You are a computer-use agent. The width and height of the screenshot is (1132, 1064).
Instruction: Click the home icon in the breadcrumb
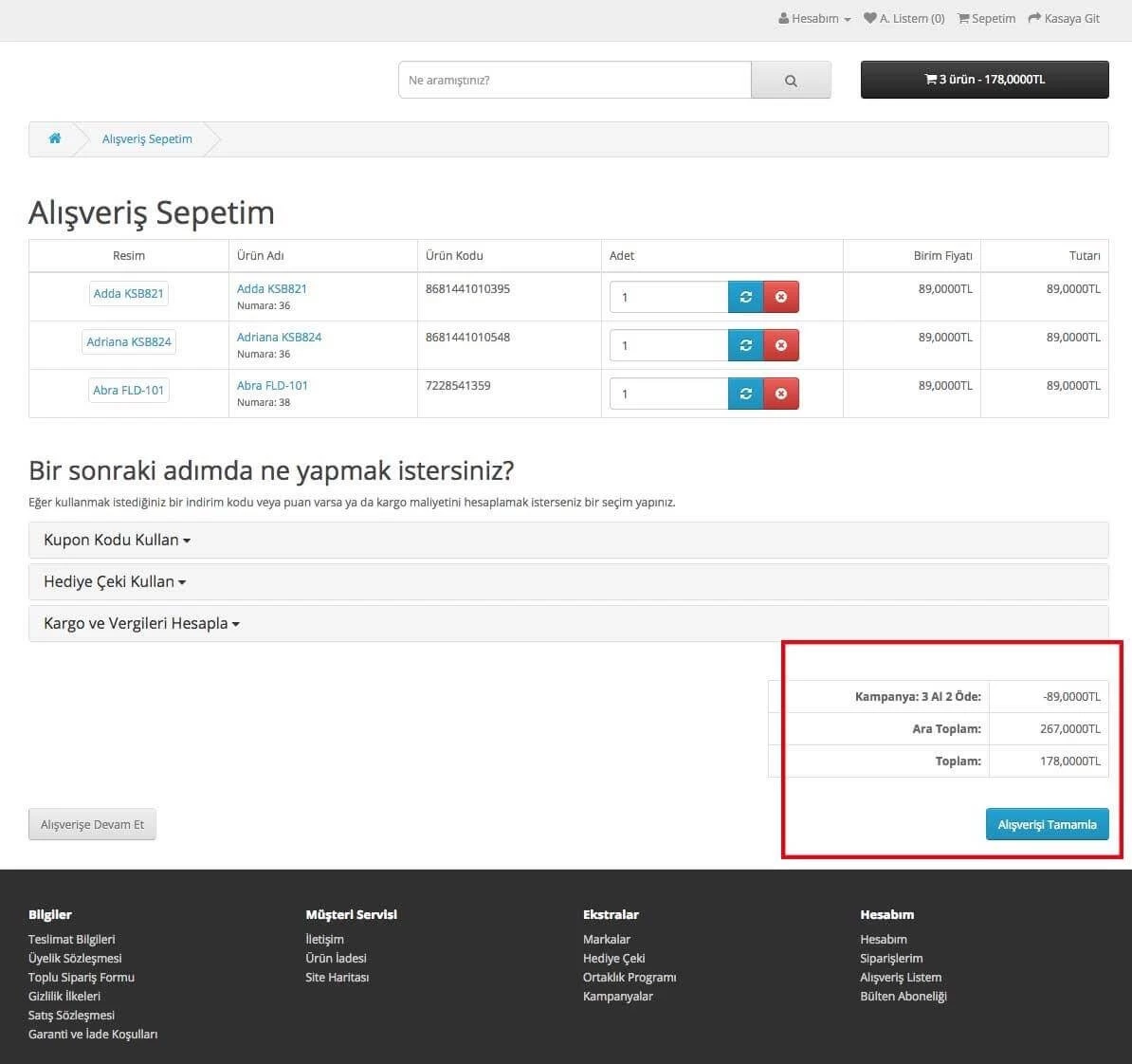(x=54, y=138)
